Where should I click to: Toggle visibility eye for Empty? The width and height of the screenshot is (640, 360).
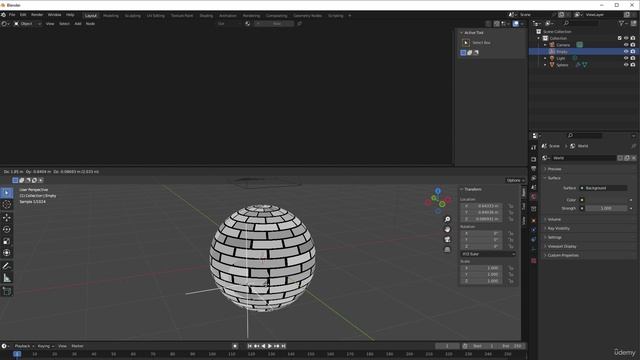(626, 51)
